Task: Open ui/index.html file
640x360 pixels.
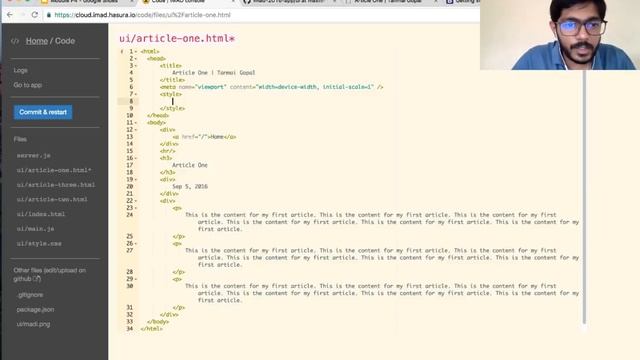Action: pos(41,214)
